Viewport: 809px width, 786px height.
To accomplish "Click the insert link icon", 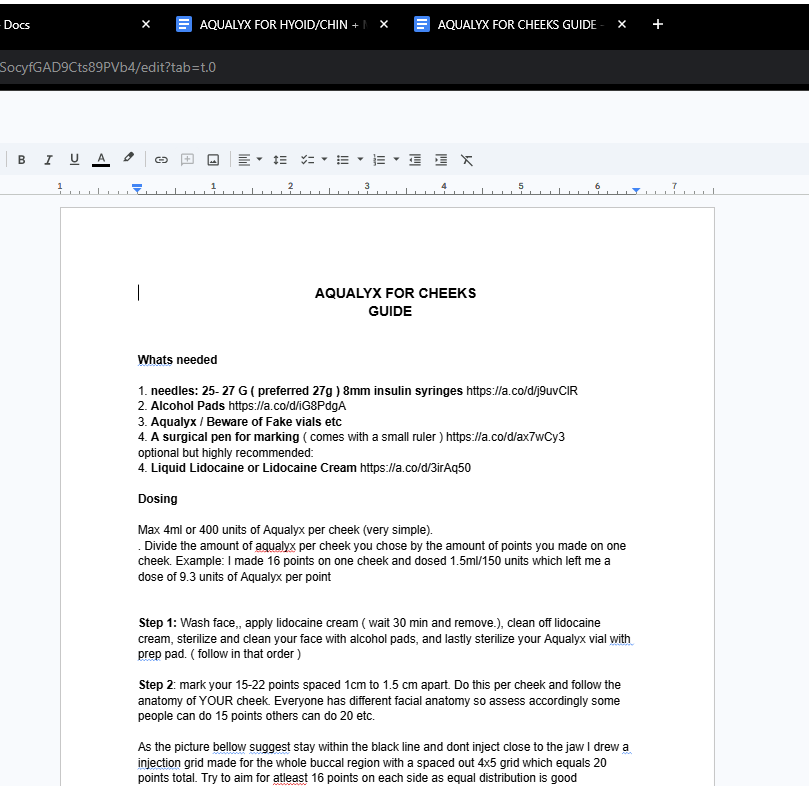I will point(160,160).
